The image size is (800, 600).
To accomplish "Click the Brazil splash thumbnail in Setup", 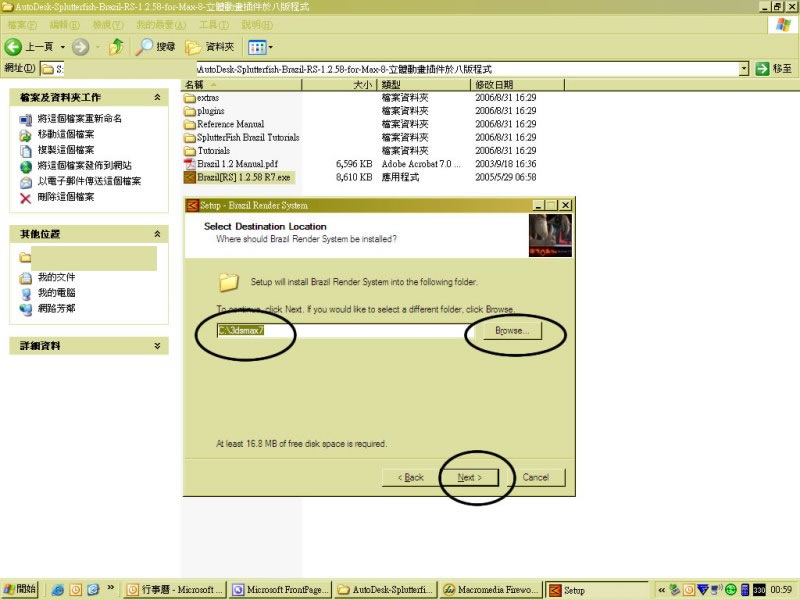I will pos(551,235).
